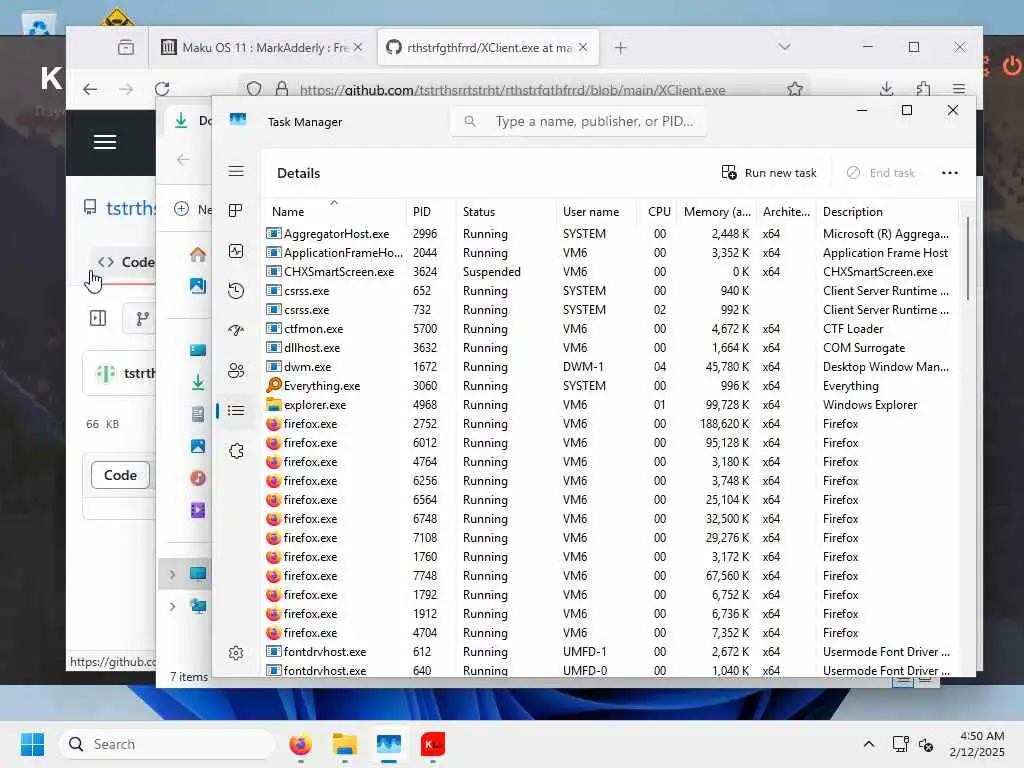Select fontdrvhost.exe with PID 612

pyautogui.click(x=611, y=651)
